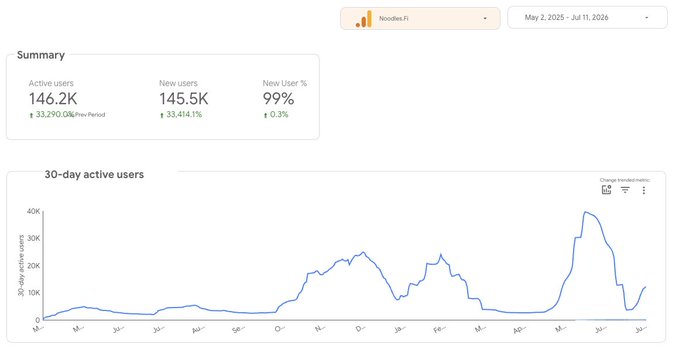
Task: Click the highest peak of the blue line
Action: (585, 212)
